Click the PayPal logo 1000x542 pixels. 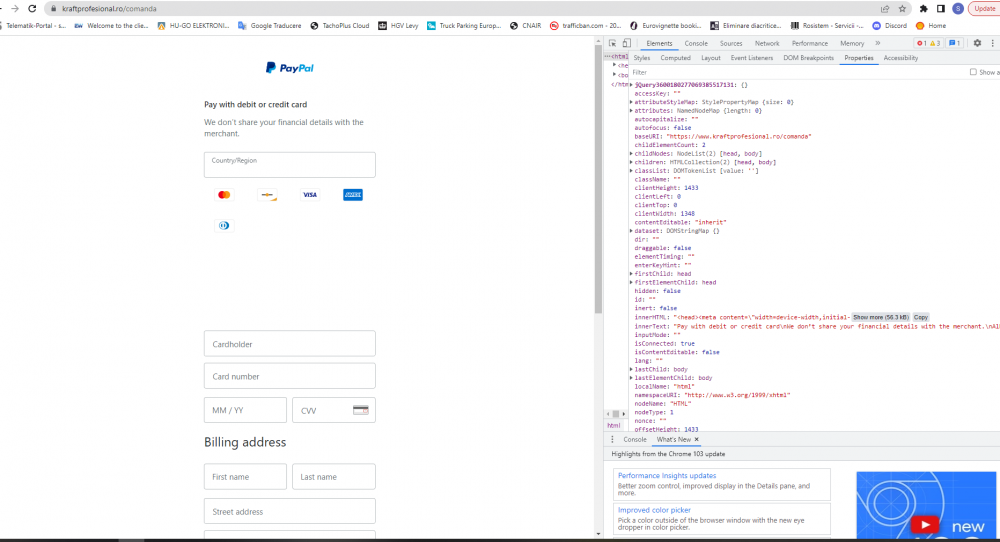pyautogui.click(x=290, y=68)
